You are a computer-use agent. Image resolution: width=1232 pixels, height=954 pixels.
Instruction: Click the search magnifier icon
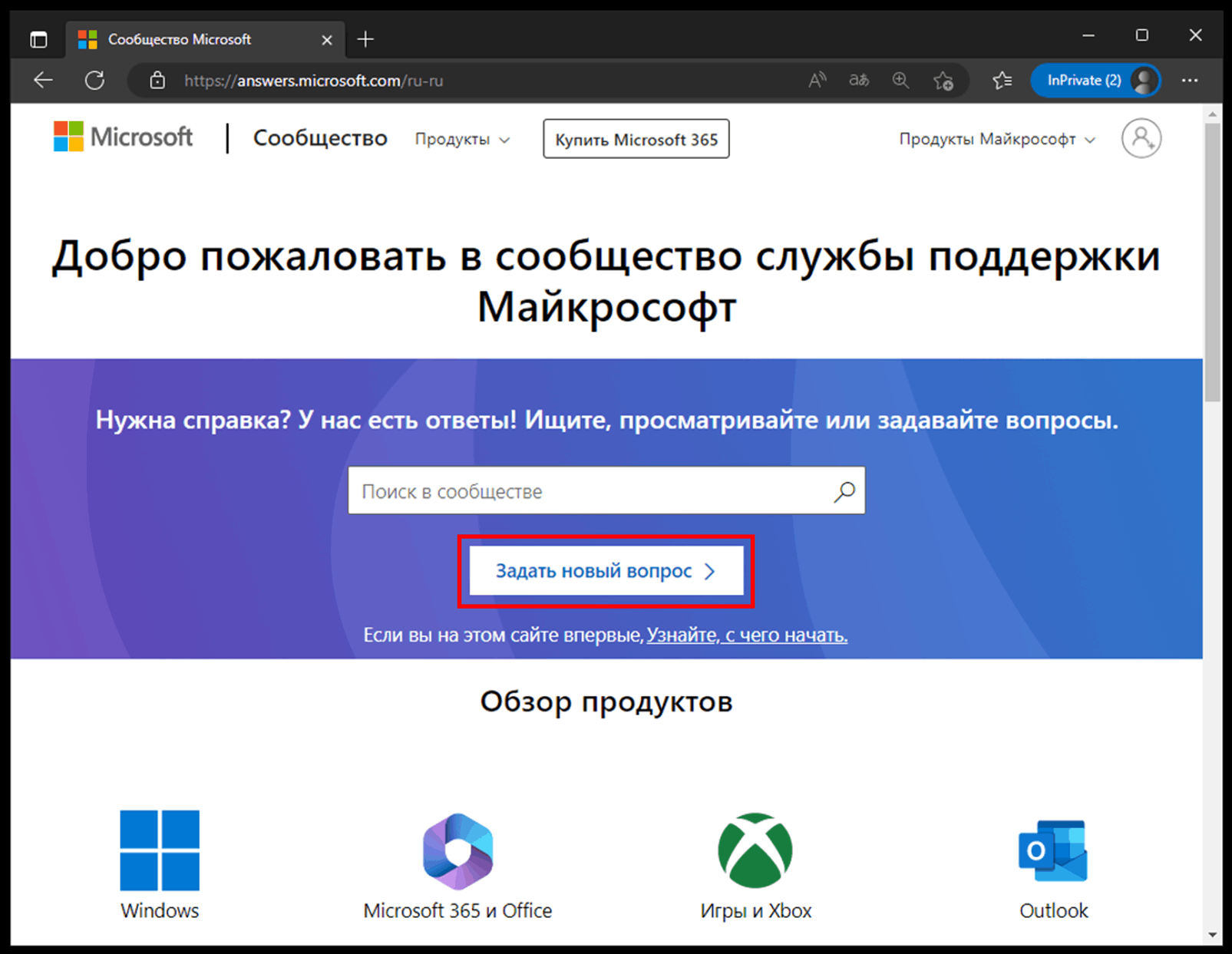pos(844,491)
